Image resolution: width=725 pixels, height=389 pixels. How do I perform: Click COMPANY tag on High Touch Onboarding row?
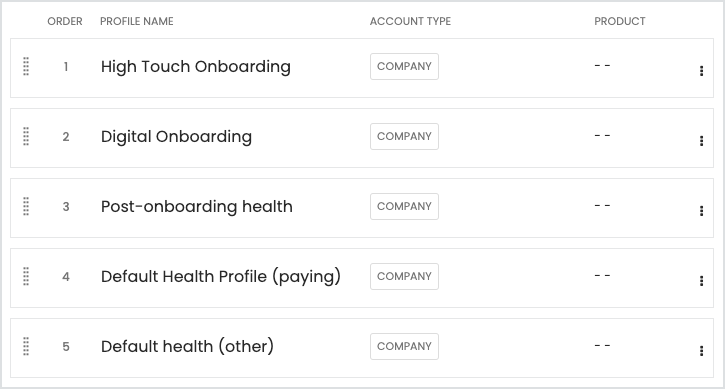point(404,67)
